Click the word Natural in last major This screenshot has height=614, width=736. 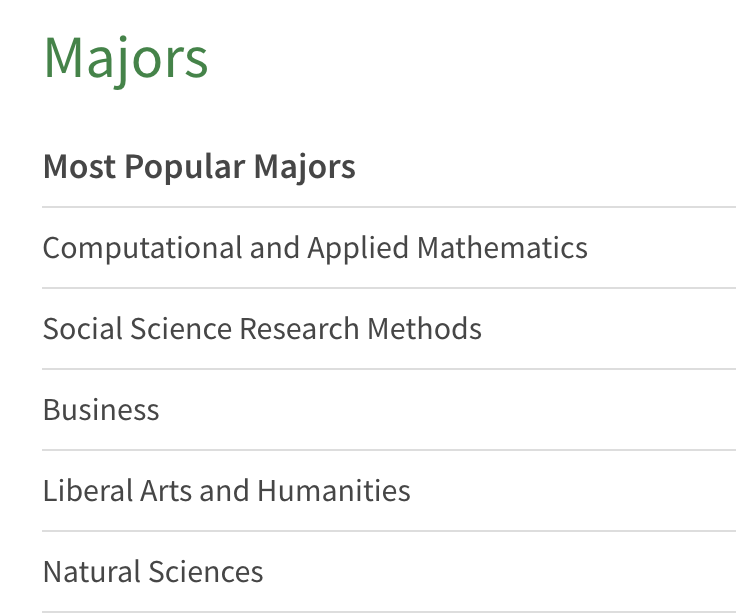92,571
